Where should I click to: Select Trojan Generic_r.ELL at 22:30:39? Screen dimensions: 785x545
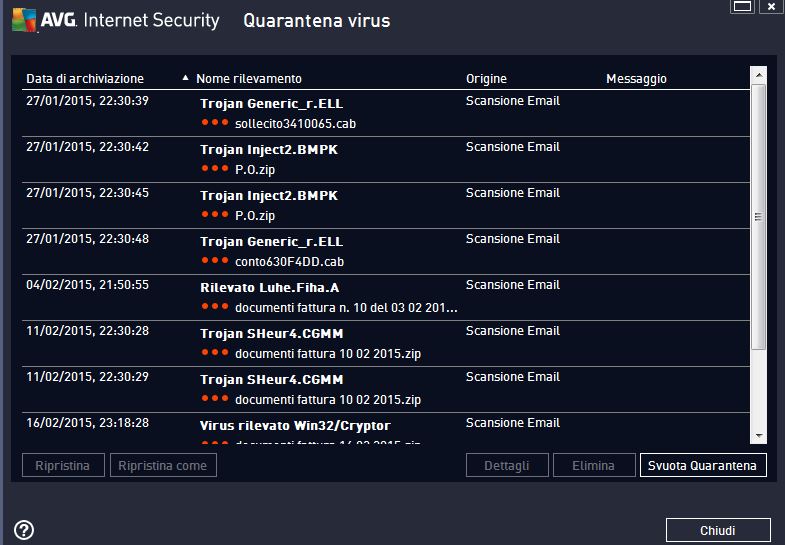(x=271, y=104)
